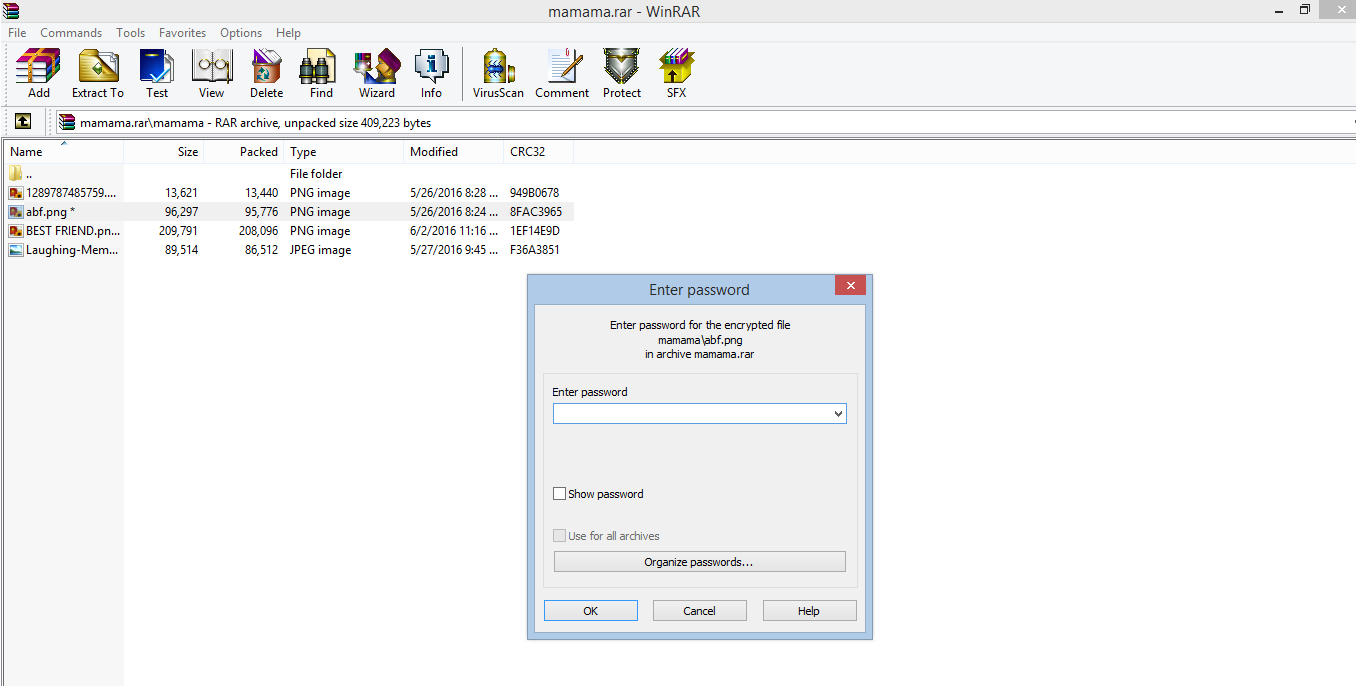Click the View toolbar icon
This screenshot has width=1356, height=686.
pyautogui.click(x=211, y=73)
